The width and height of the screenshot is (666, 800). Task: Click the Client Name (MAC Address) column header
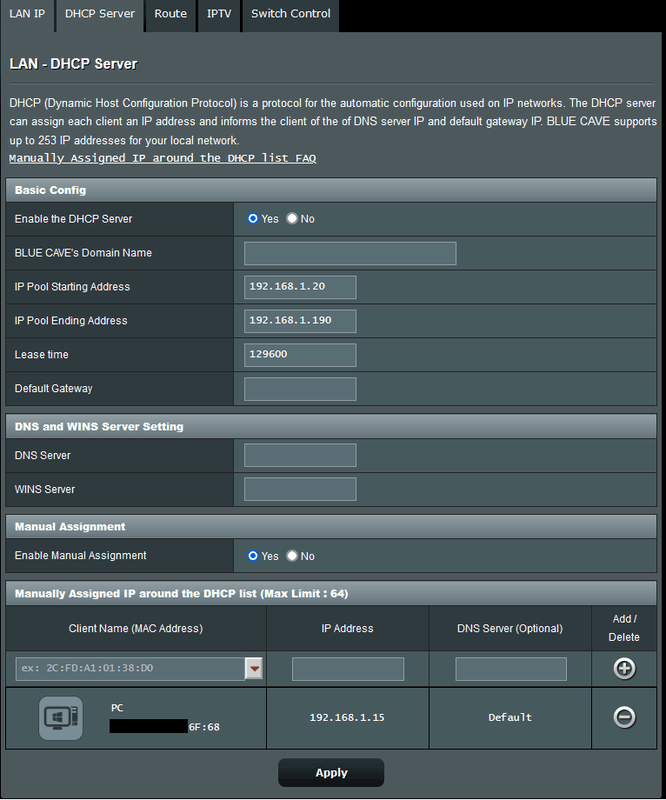click(x=136, y=629)
